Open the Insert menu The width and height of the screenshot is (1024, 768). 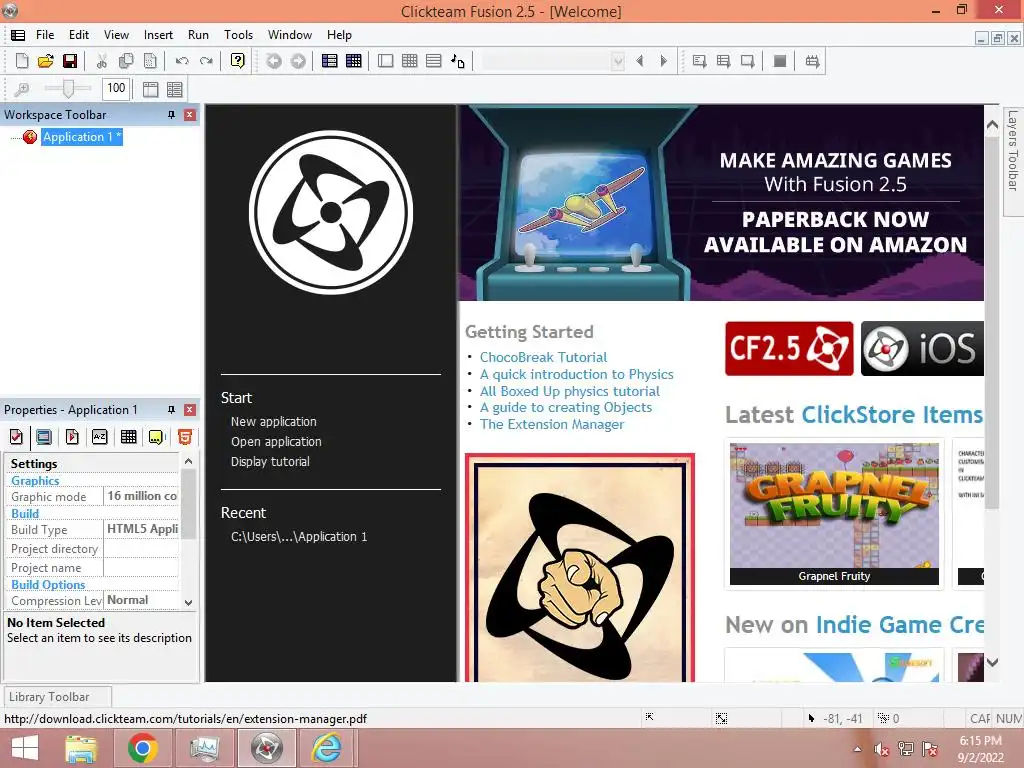158,35
